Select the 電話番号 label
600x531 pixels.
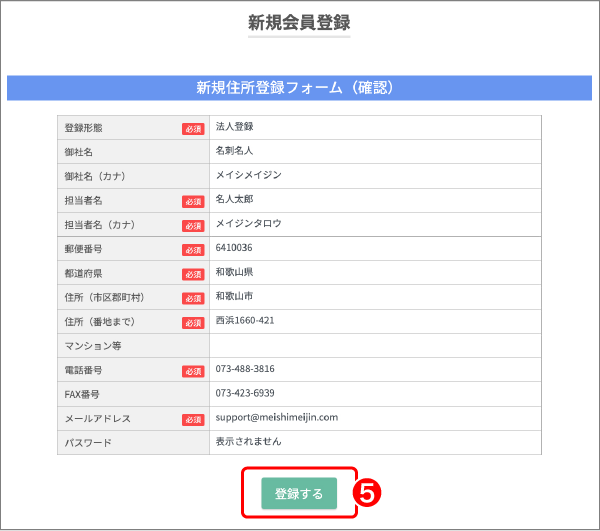83,370
